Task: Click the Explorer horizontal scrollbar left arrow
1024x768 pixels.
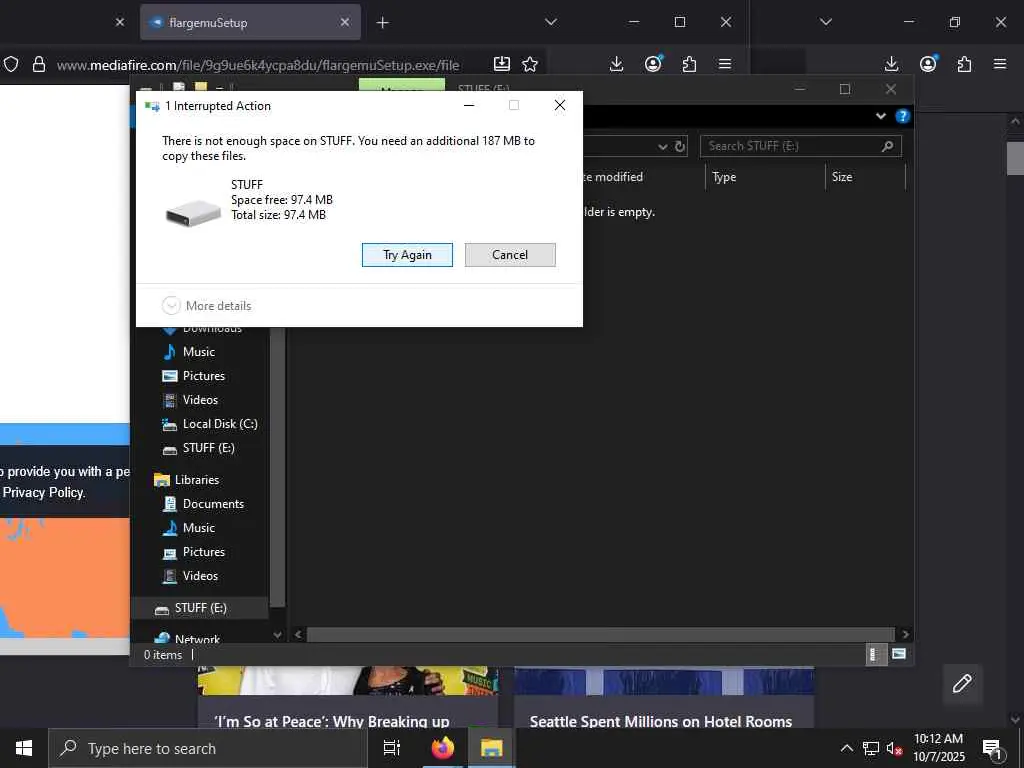Action: click(298, 634)
